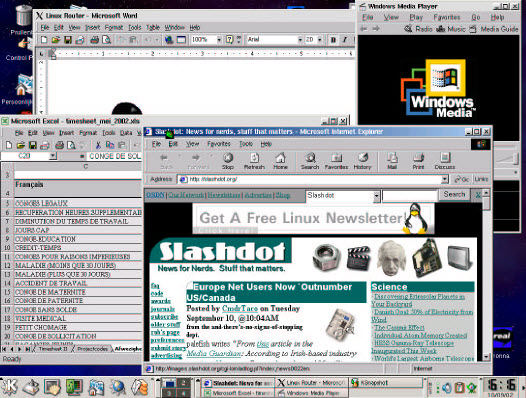Click the Refresh icon in browser toolbar
526x398 pixels.
pyautogui.click(x=254, y=161)
